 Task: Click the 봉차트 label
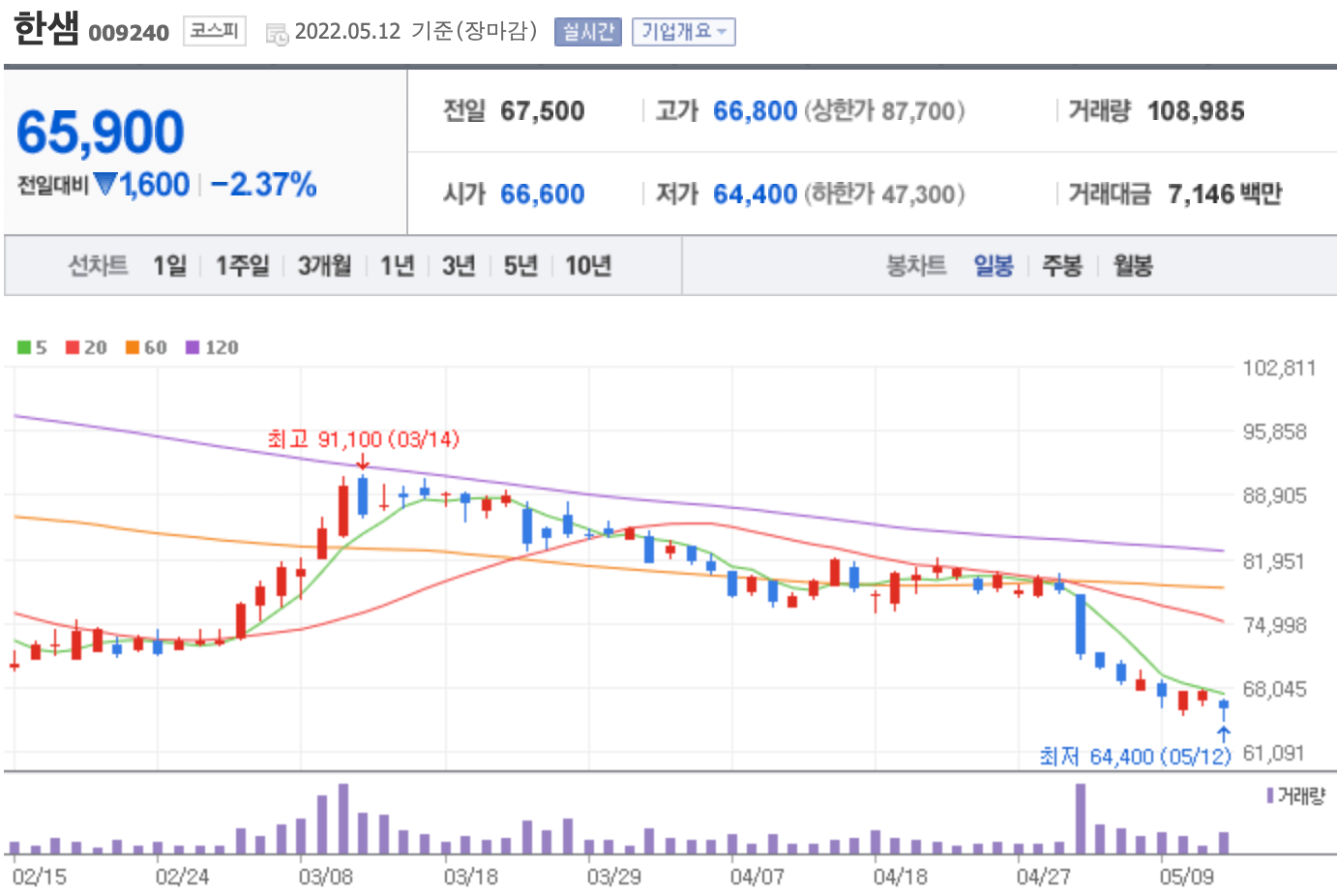point(916,265)
